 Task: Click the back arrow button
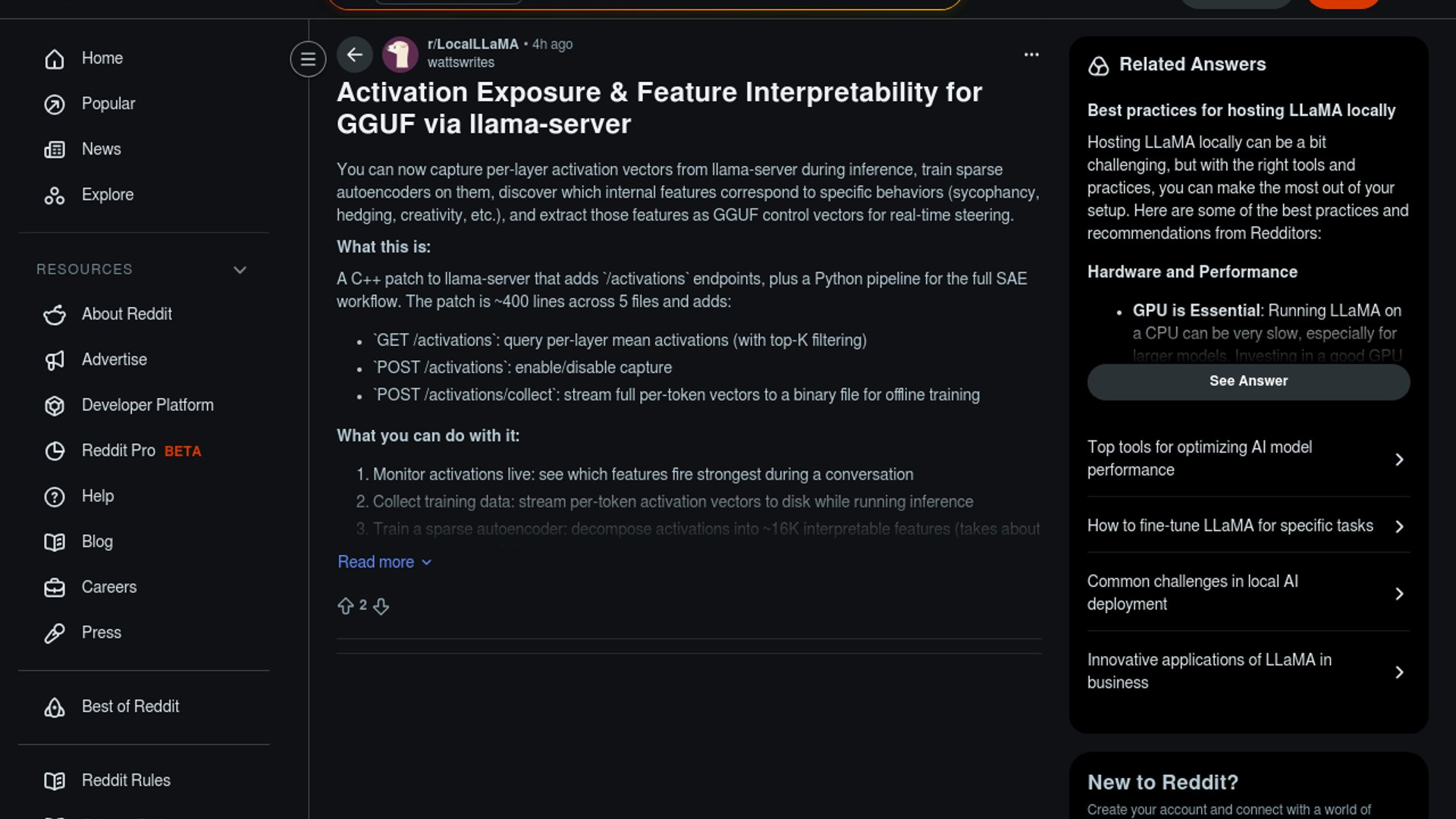(354, 55)
